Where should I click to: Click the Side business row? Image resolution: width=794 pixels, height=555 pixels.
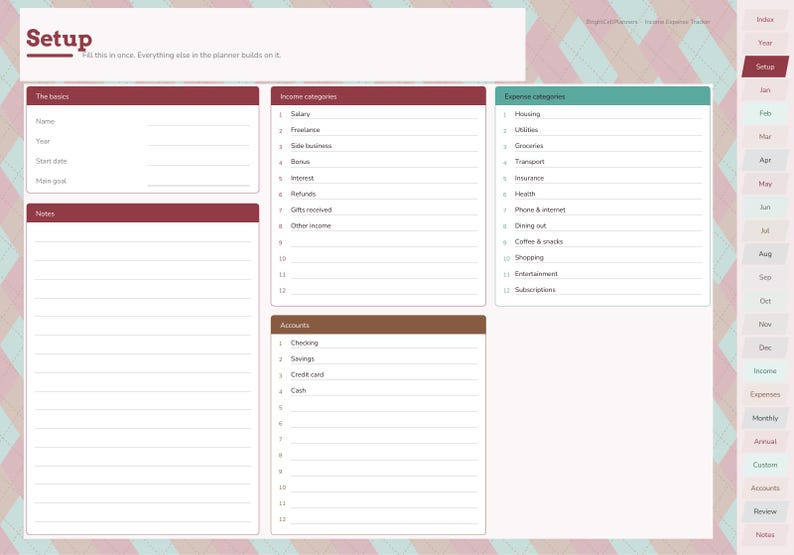coord(378,146)
